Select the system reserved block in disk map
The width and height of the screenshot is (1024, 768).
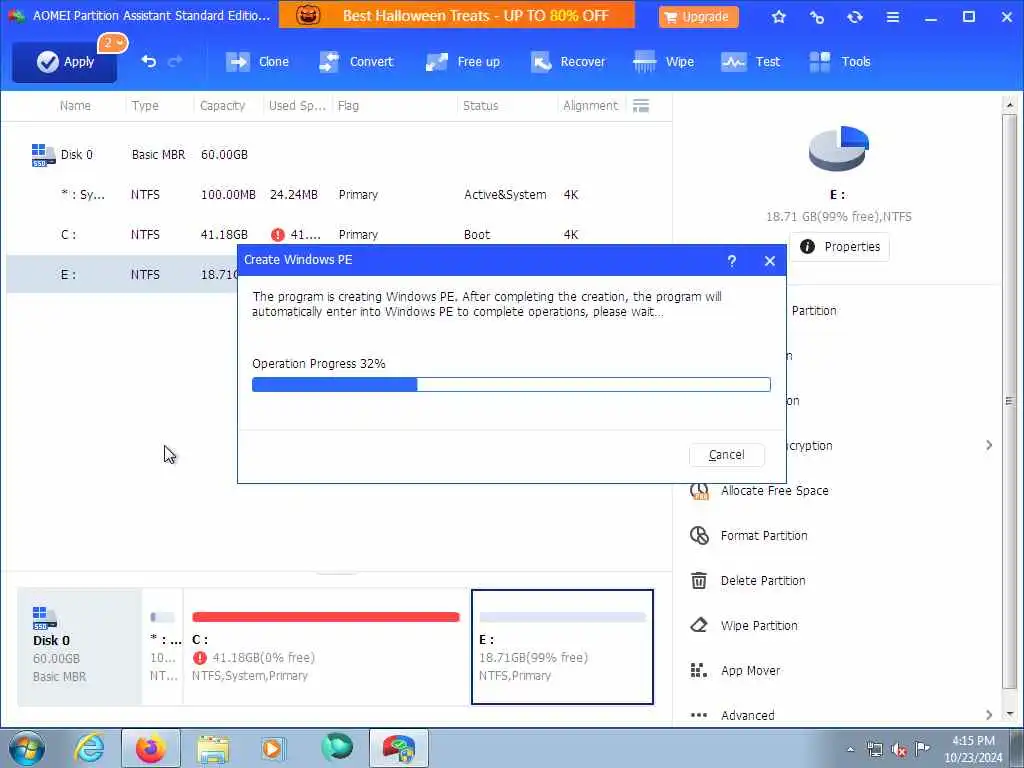(x=163, y=647)
